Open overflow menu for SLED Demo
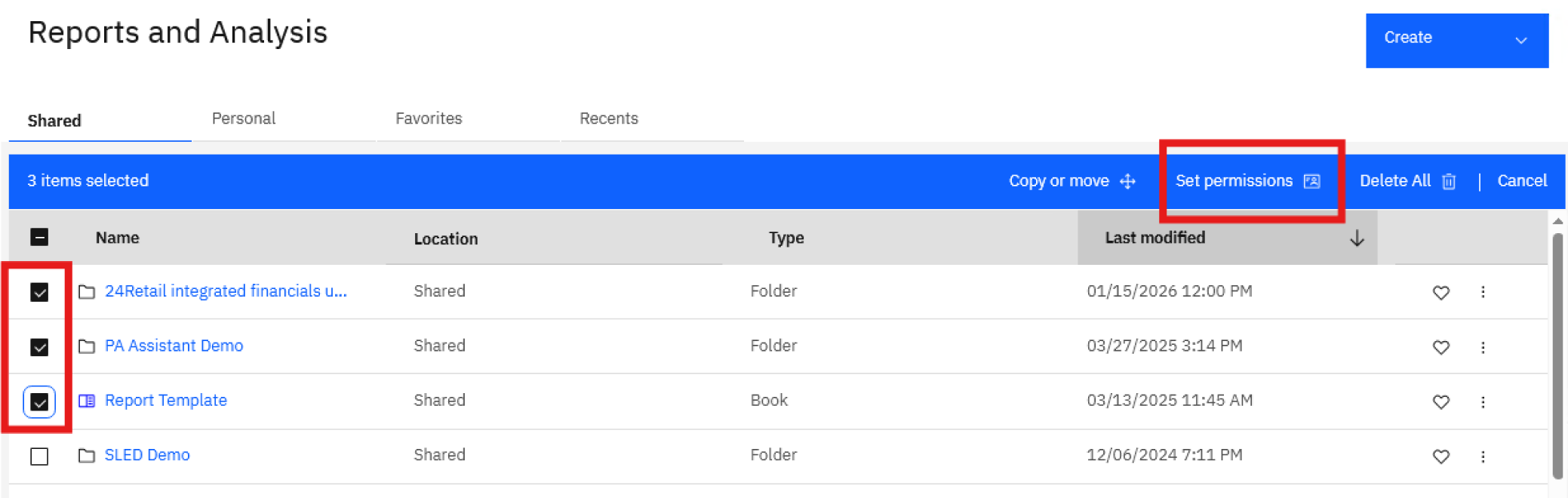The height and width of the screenshot is (498, 1568). tap(1483, 456)
